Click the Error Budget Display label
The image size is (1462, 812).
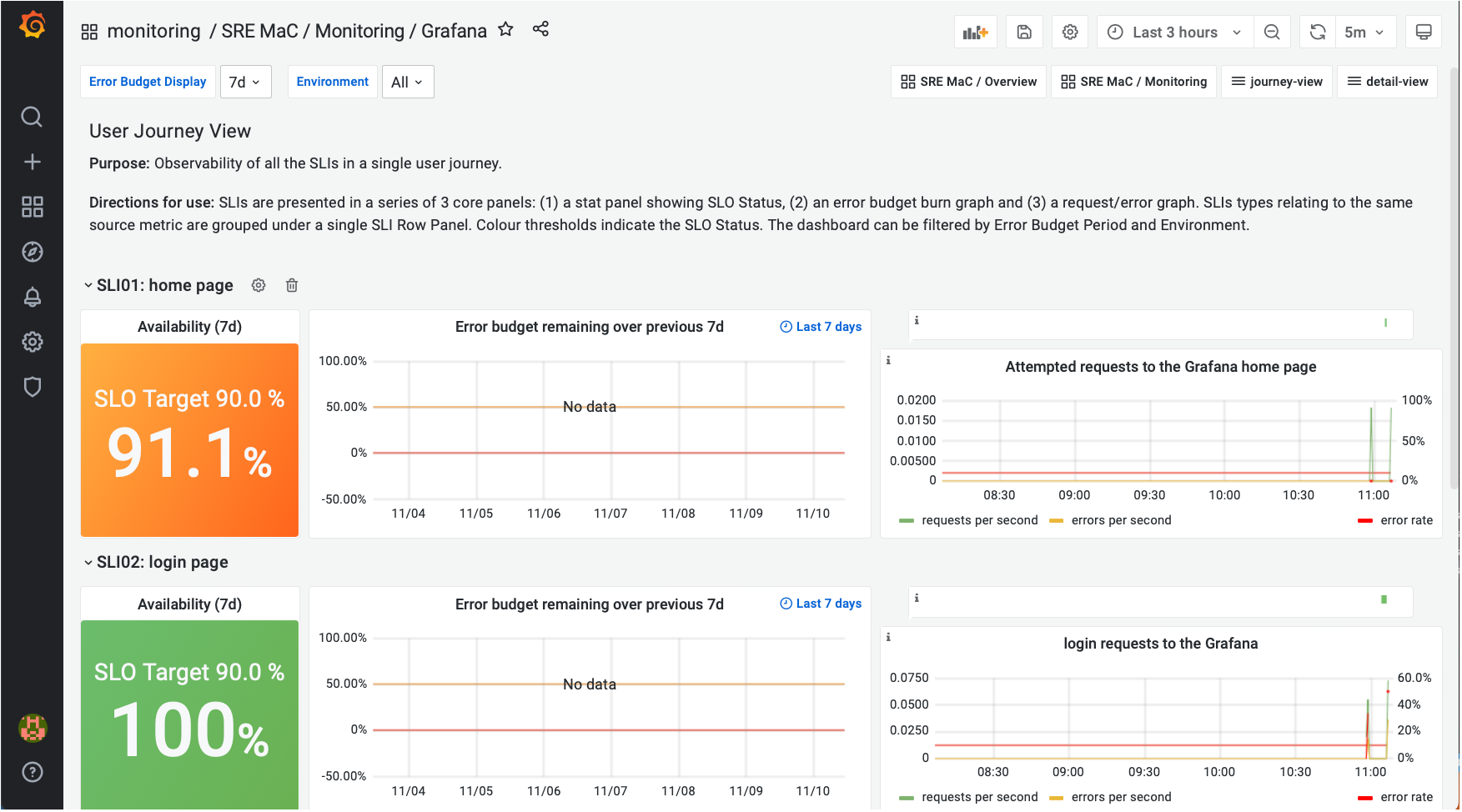point(148,82)
